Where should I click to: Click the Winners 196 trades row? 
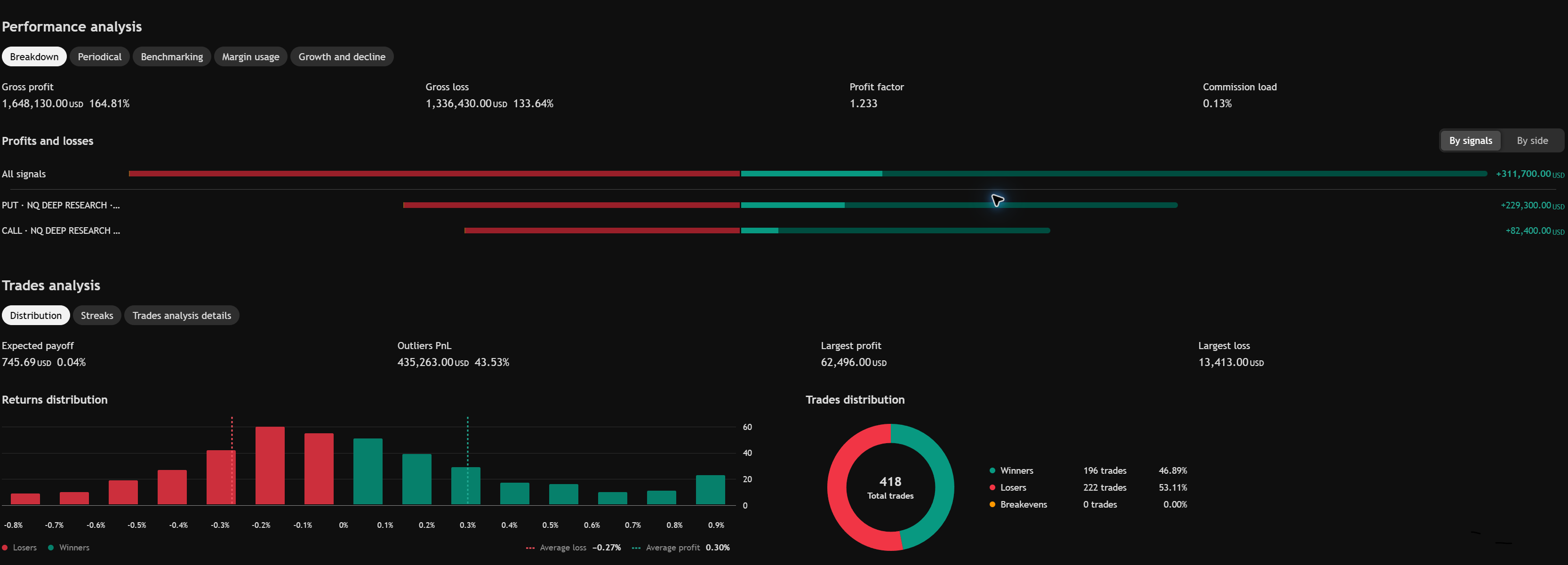(1088, 471)
